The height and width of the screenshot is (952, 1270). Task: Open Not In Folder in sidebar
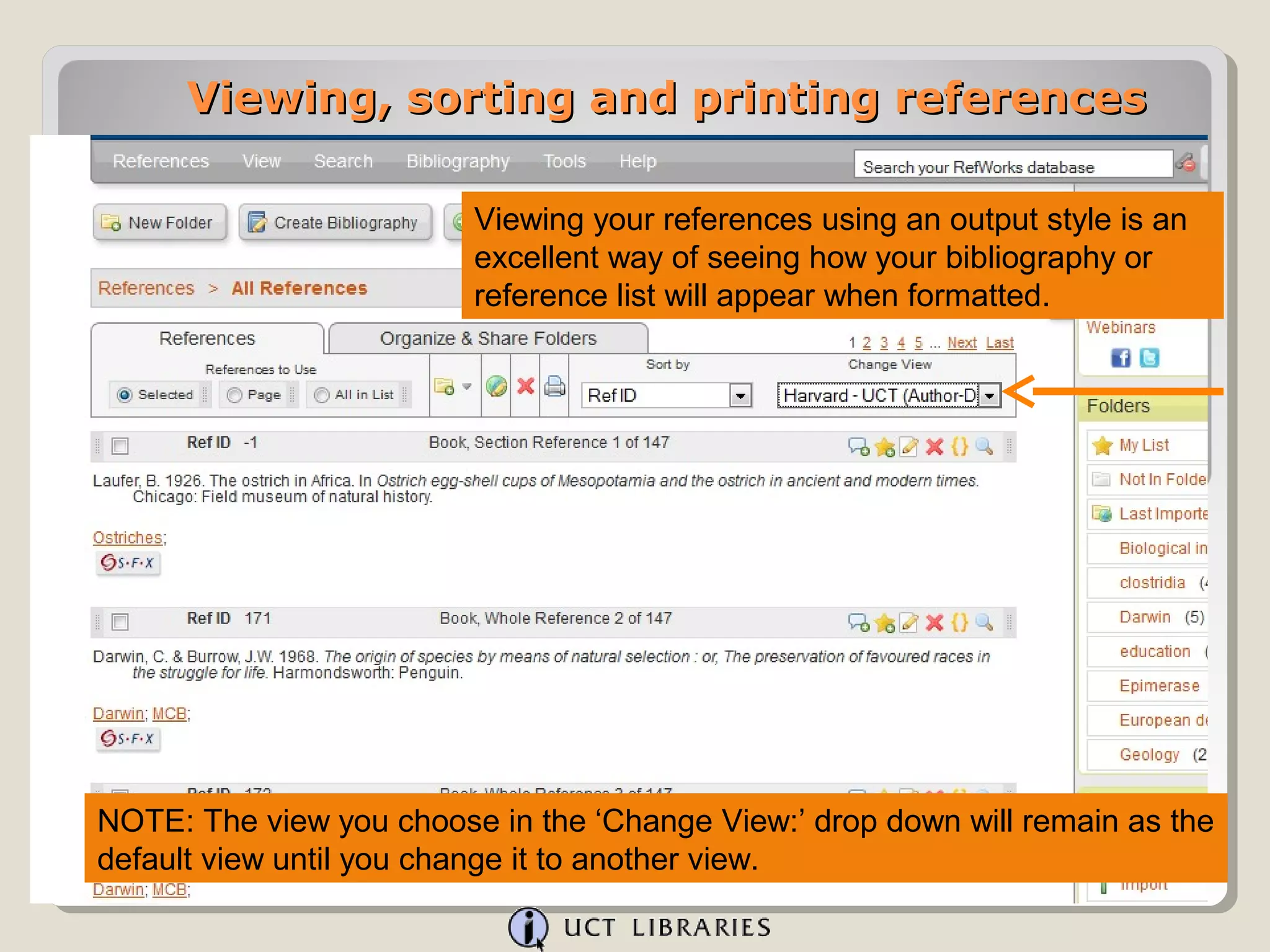point(1163,479)
